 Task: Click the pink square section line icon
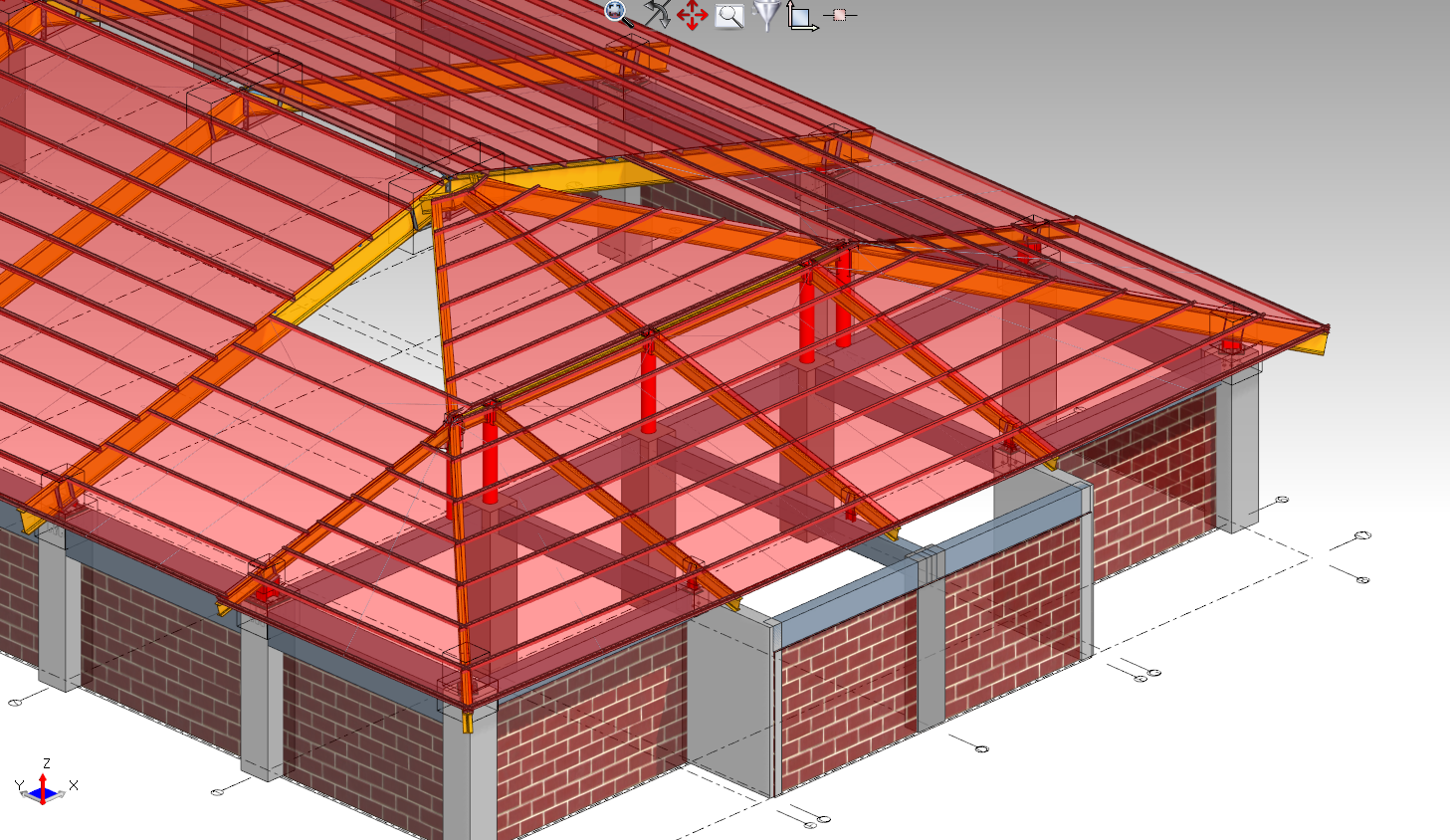tap(840, 15)
